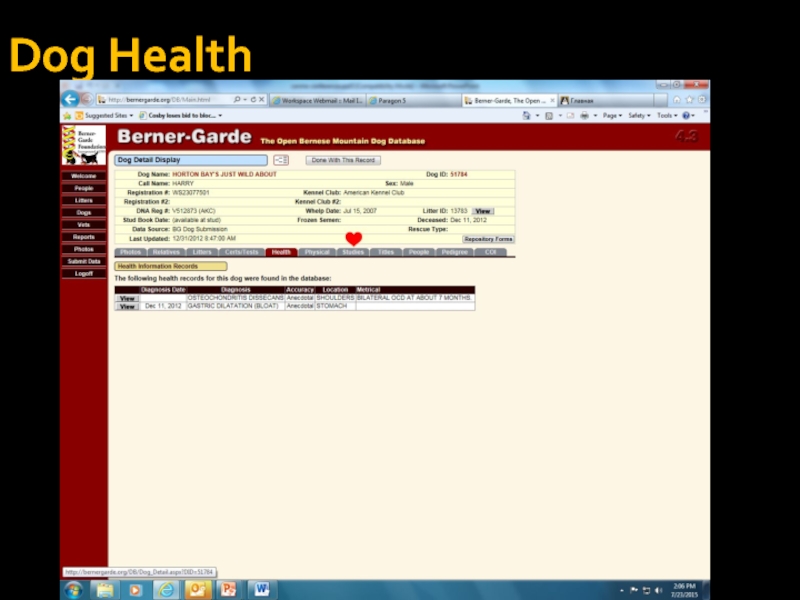Click the Repository Forms button
This screenshot has width=800, height=600.
(x=488, y=239)
